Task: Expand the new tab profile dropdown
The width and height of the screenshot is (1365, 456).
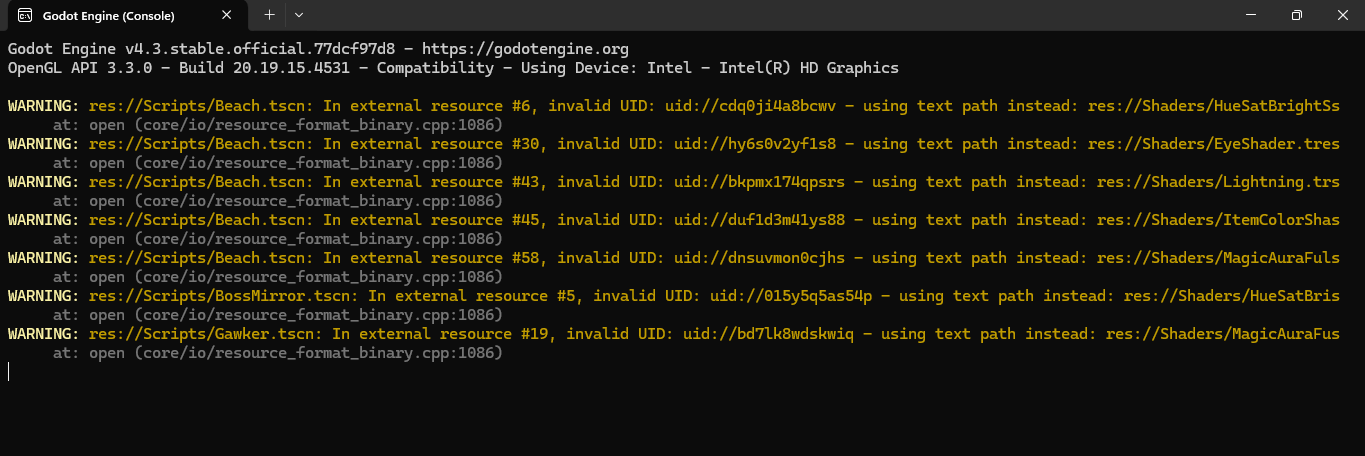Action: click(x=299, y=15)
